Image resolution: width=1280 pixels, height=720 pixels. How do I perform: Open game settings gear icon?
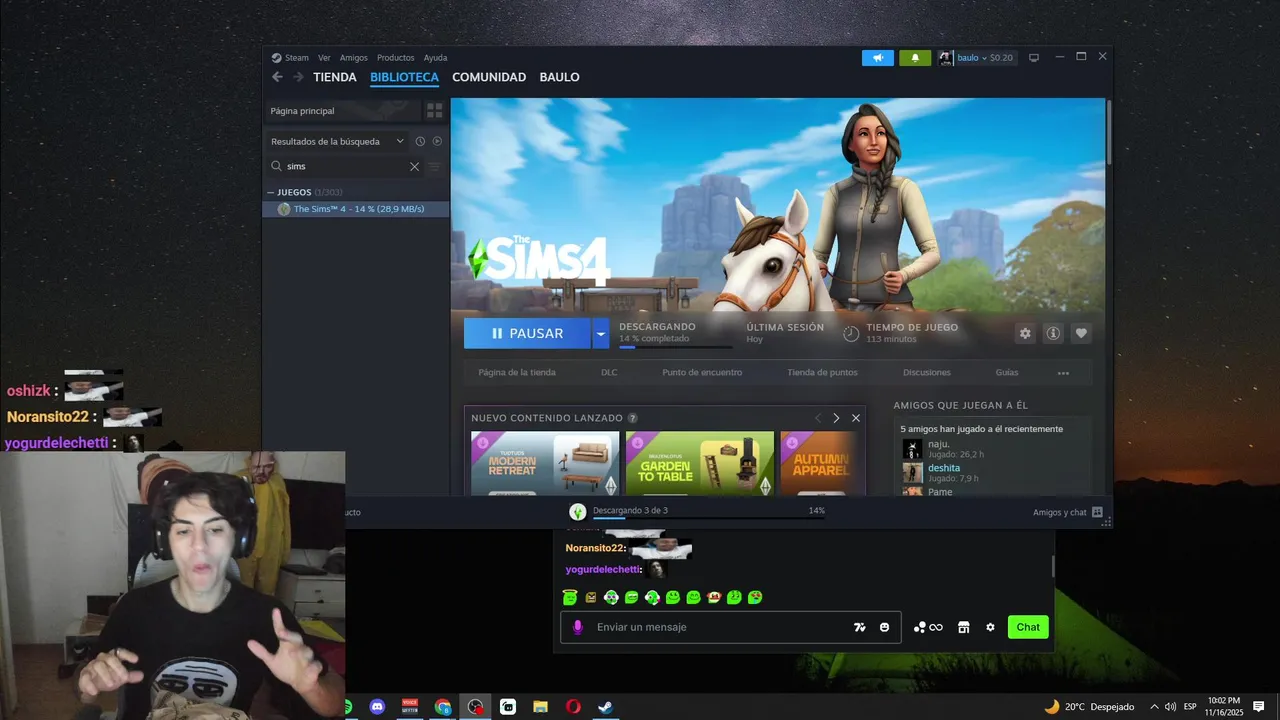tap(1025, 333)
